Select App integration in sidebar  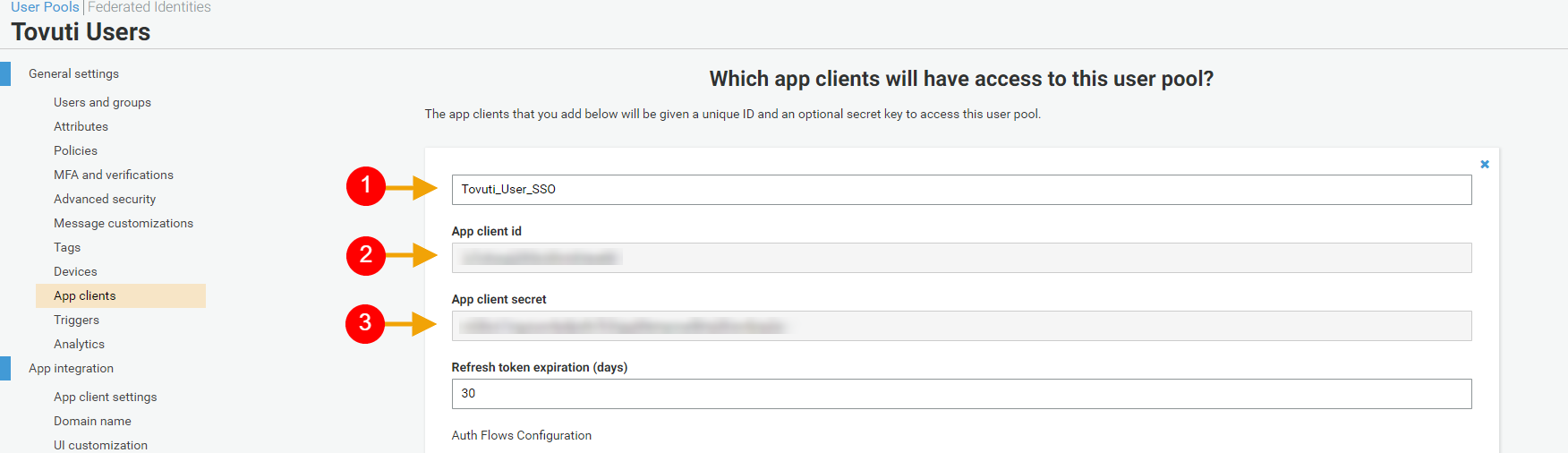pyautogui.click(x=71, y=368)
